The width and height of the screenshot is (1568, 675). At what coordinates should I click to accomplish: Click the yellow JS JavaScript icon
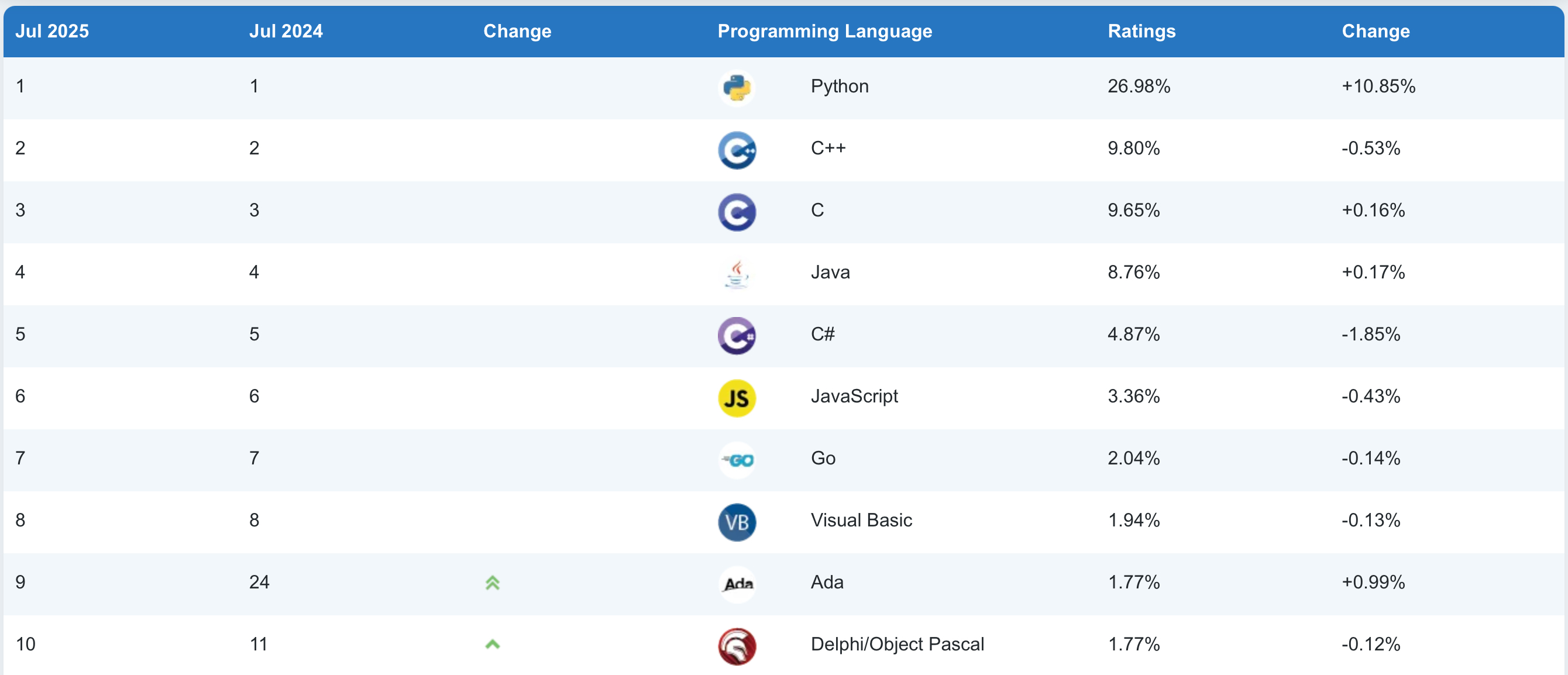tap(737, 397)
